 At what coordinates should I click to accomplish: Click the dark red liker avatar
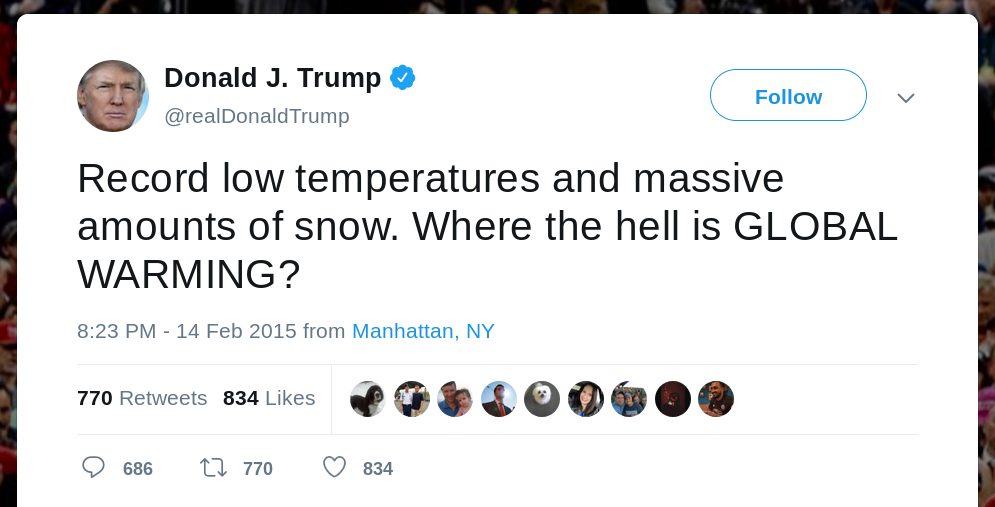coord(672,399)
